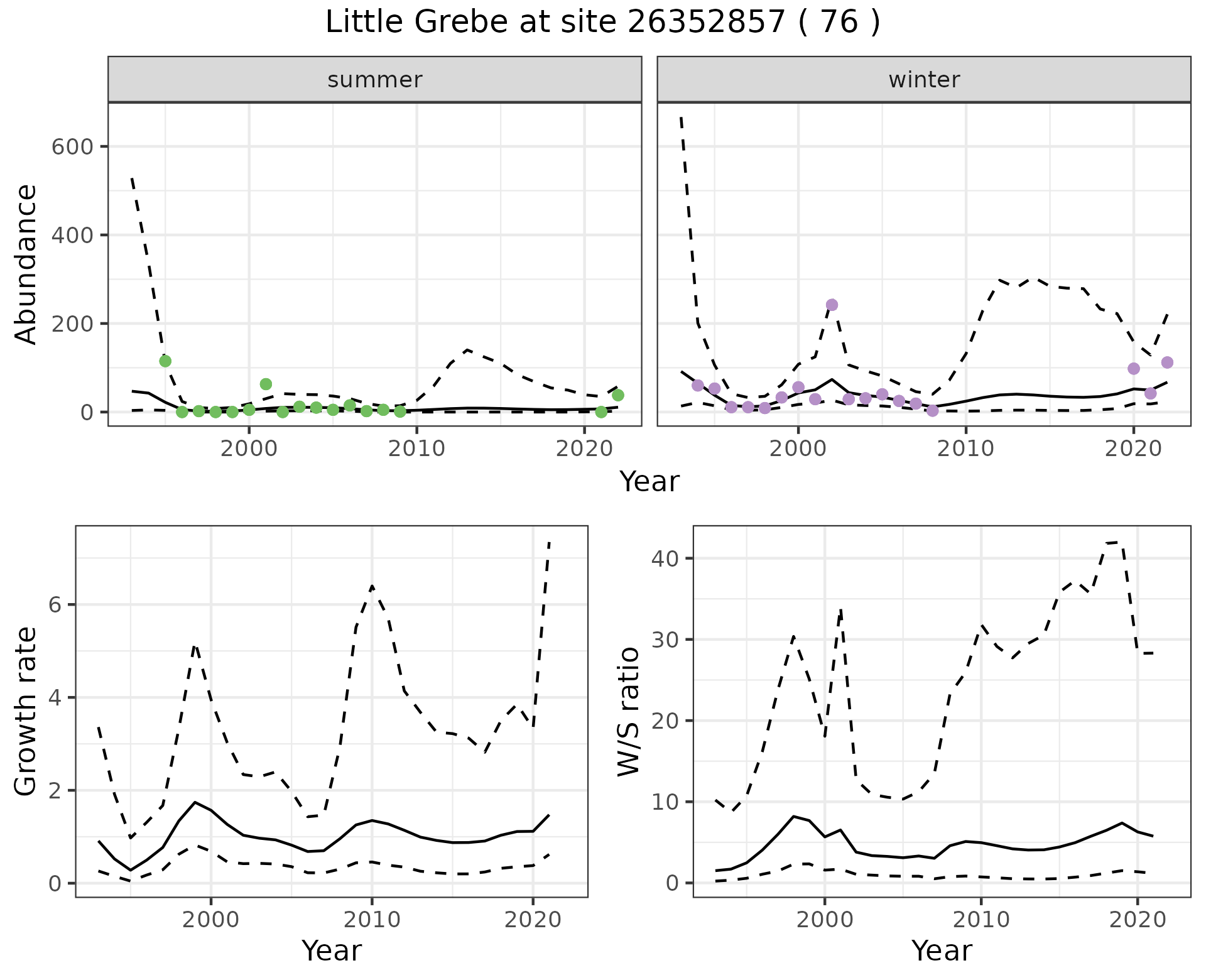
Task: Click the 40 tick label on W/S ratio axis
Action: point(665,558)
